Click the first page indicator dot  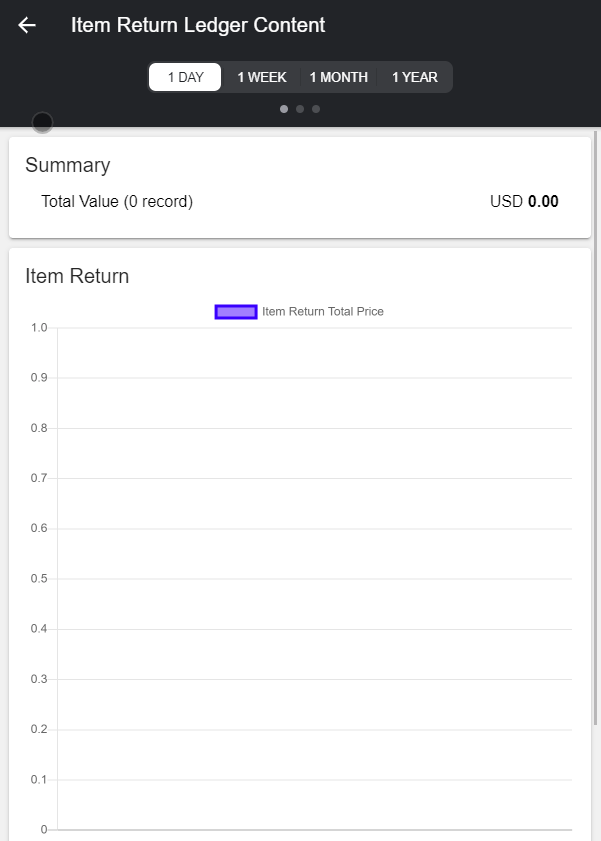pyautogui.click(x=284, y=109)
